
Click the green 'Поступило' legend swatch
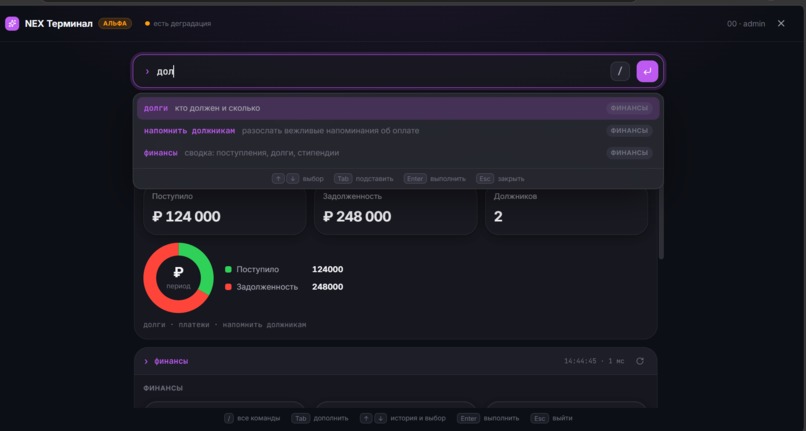(228, 270)
